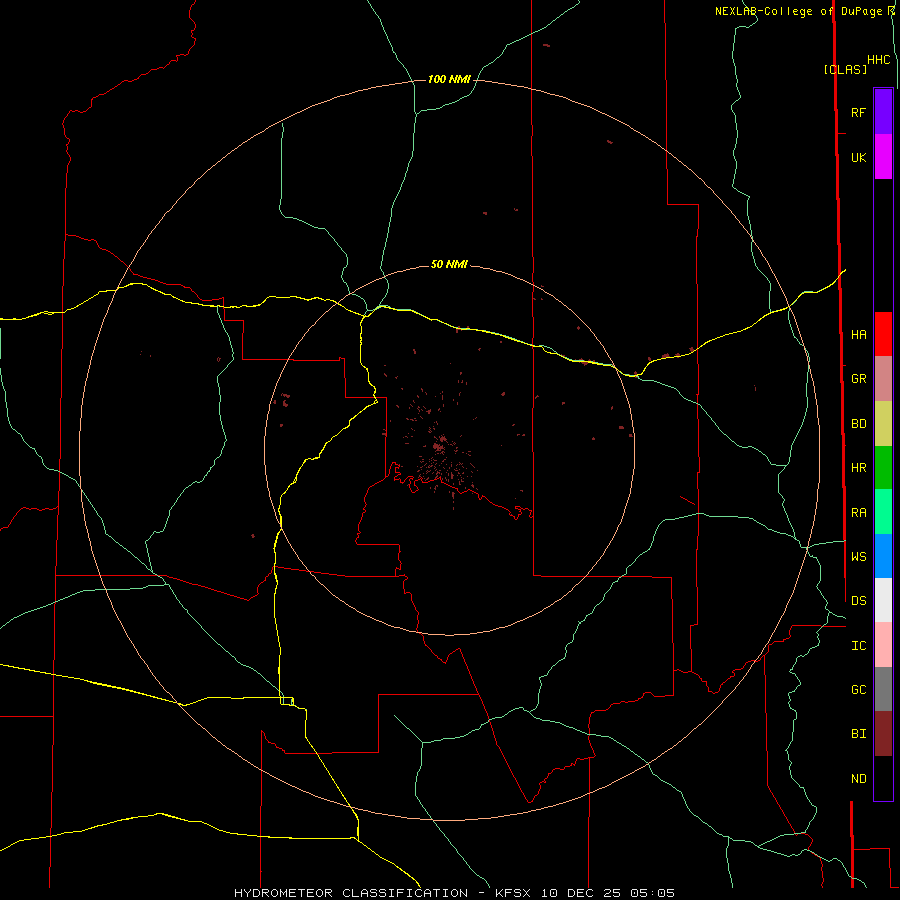Viewport: 900px width, 900px height.
Task: Click the 'NEXLAB-College of DuPage' header text
Action: (x=798, y=11)
